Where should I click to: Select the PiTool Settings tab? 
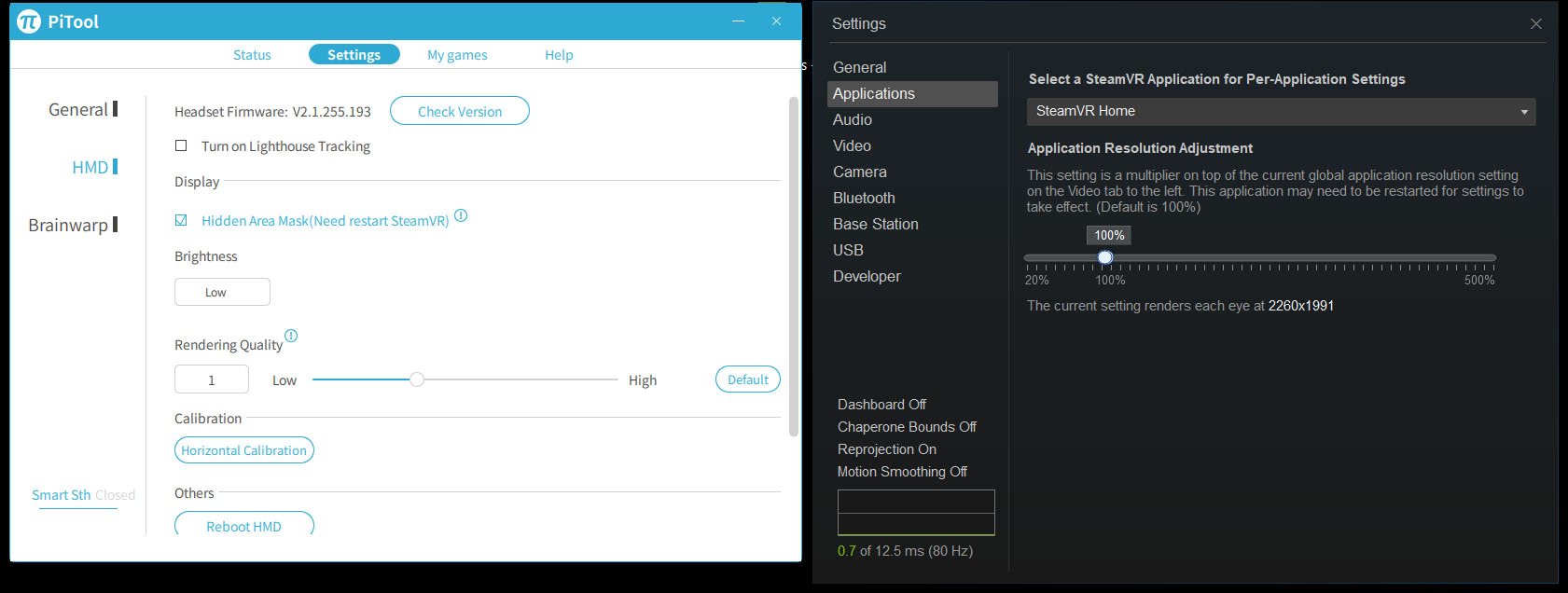[x=354, y=55]
